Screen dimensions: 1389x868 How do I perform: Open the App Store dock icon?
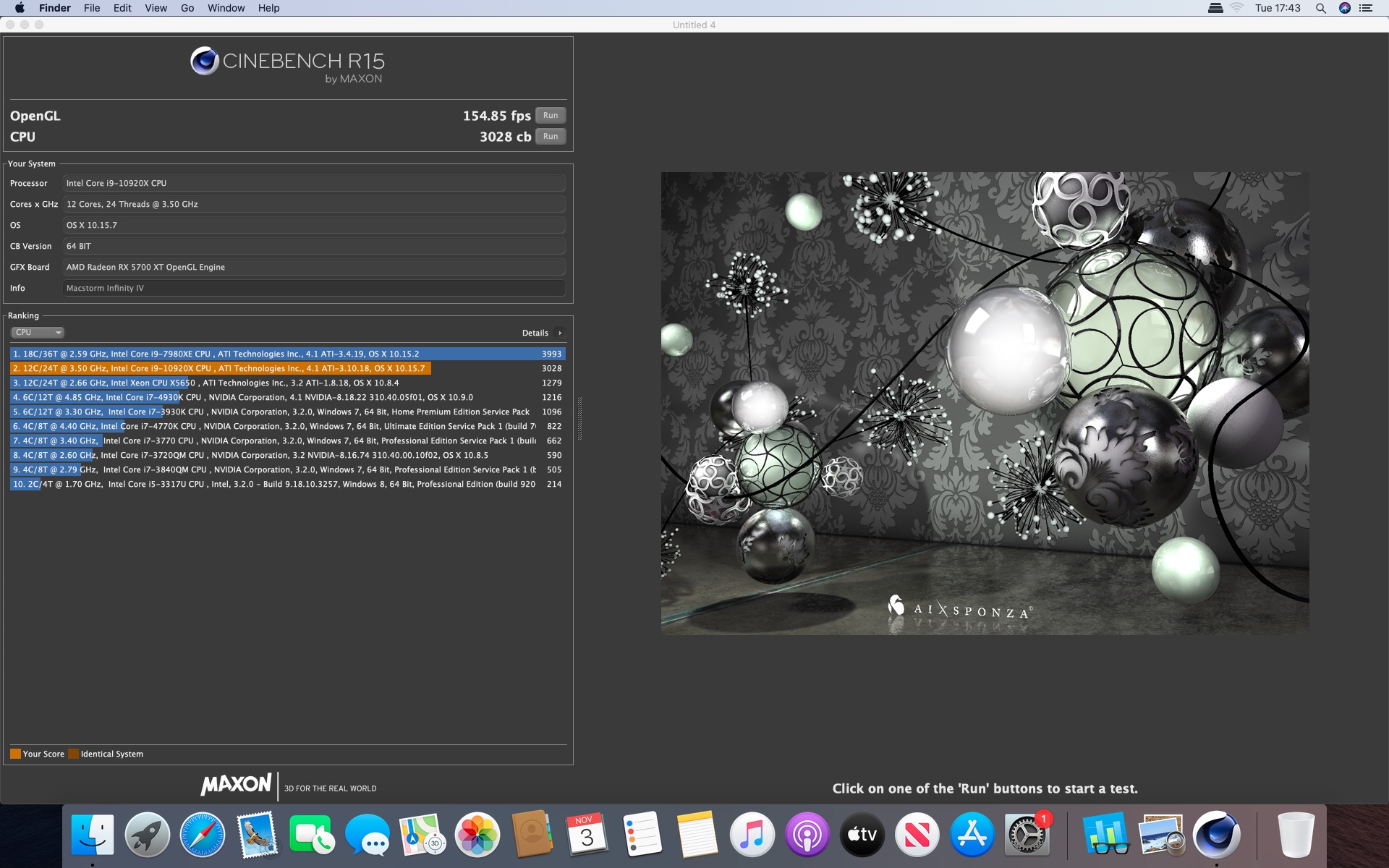(972, 835)
